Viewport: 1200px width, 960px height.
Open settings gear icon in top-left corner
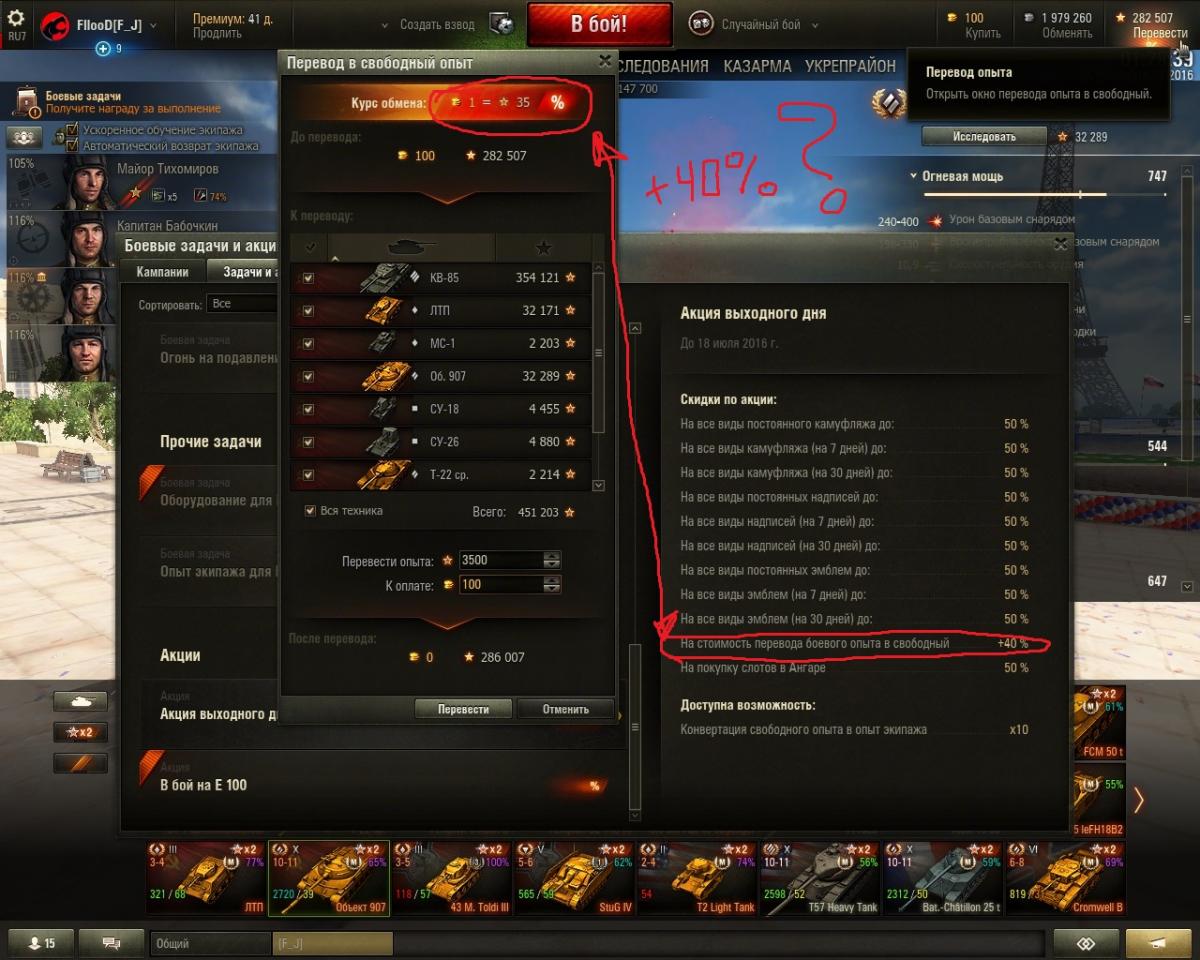coord(16,18)
